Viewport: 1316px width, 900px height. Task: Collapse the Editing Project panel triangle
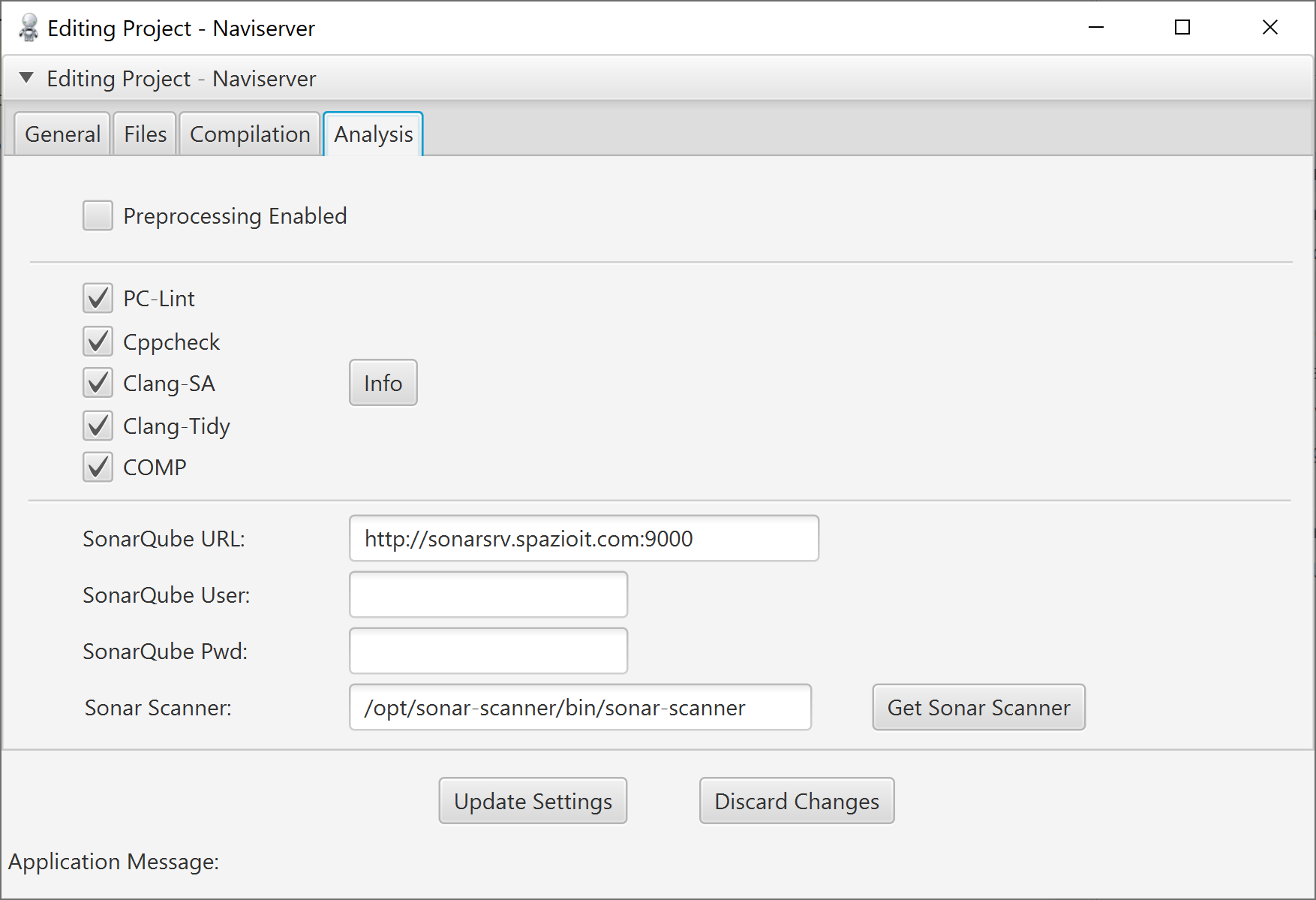click(x=26, y=78)
